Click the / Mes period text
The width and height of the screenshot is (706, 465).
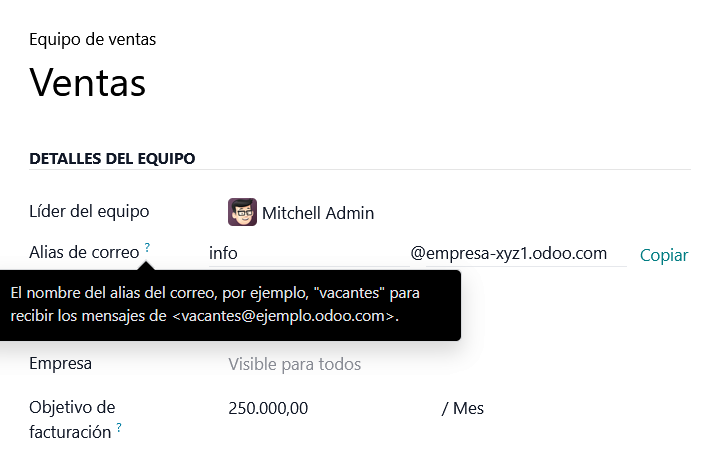click(462, 408)
